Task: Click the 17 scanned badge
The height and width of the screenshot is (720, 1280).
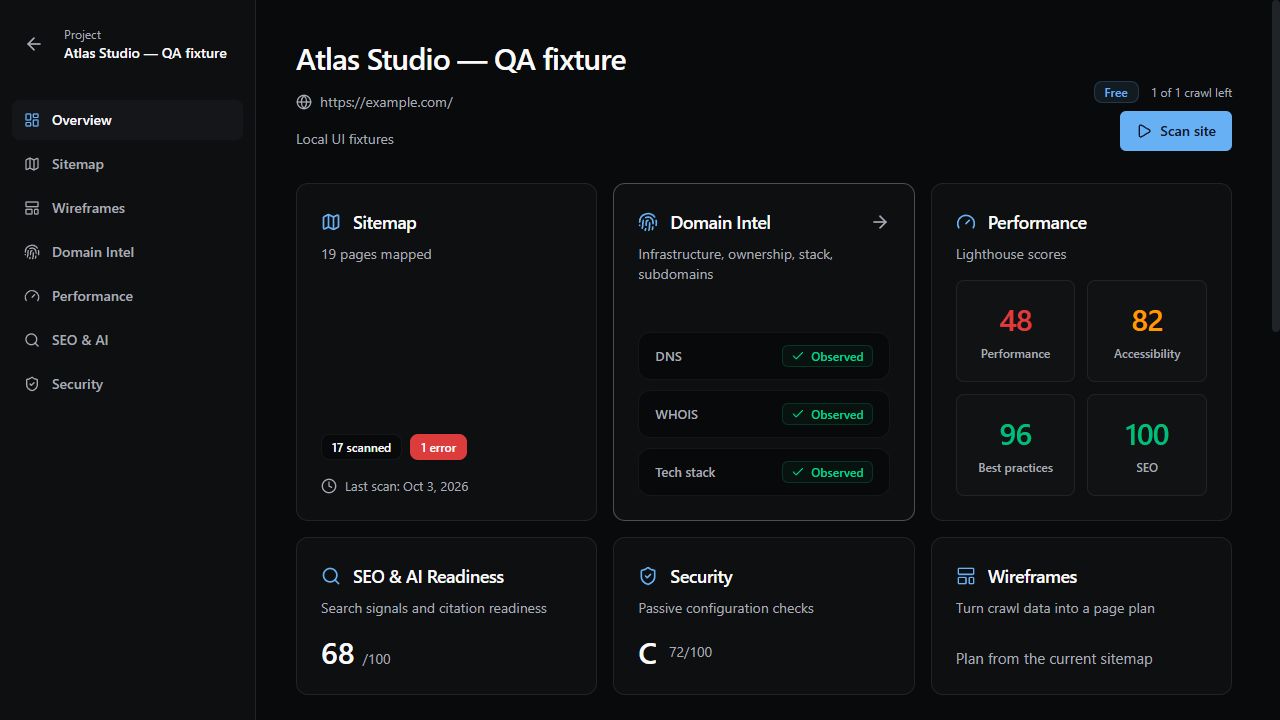Action: tap(361, 447)
